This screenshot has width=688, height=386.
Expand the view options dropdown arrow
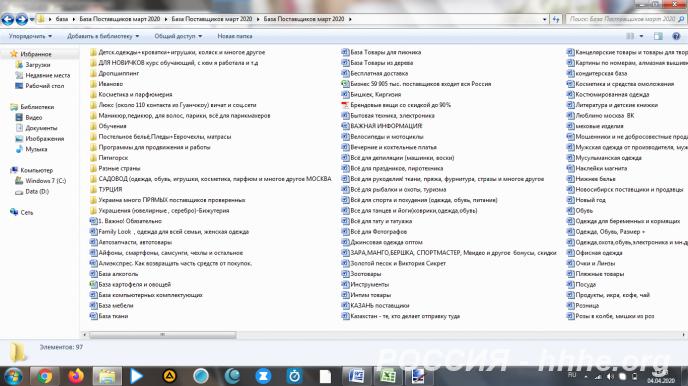[641, 36]
